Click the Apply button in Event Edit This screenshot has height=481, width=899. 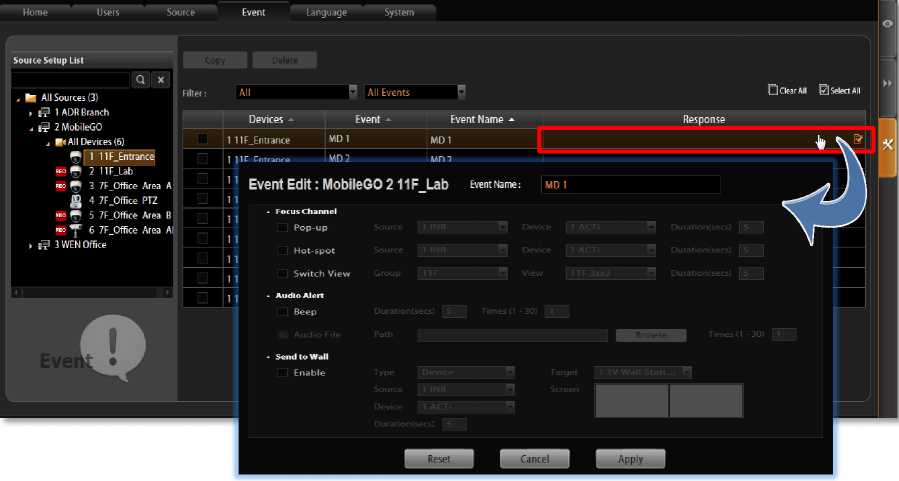630,459
